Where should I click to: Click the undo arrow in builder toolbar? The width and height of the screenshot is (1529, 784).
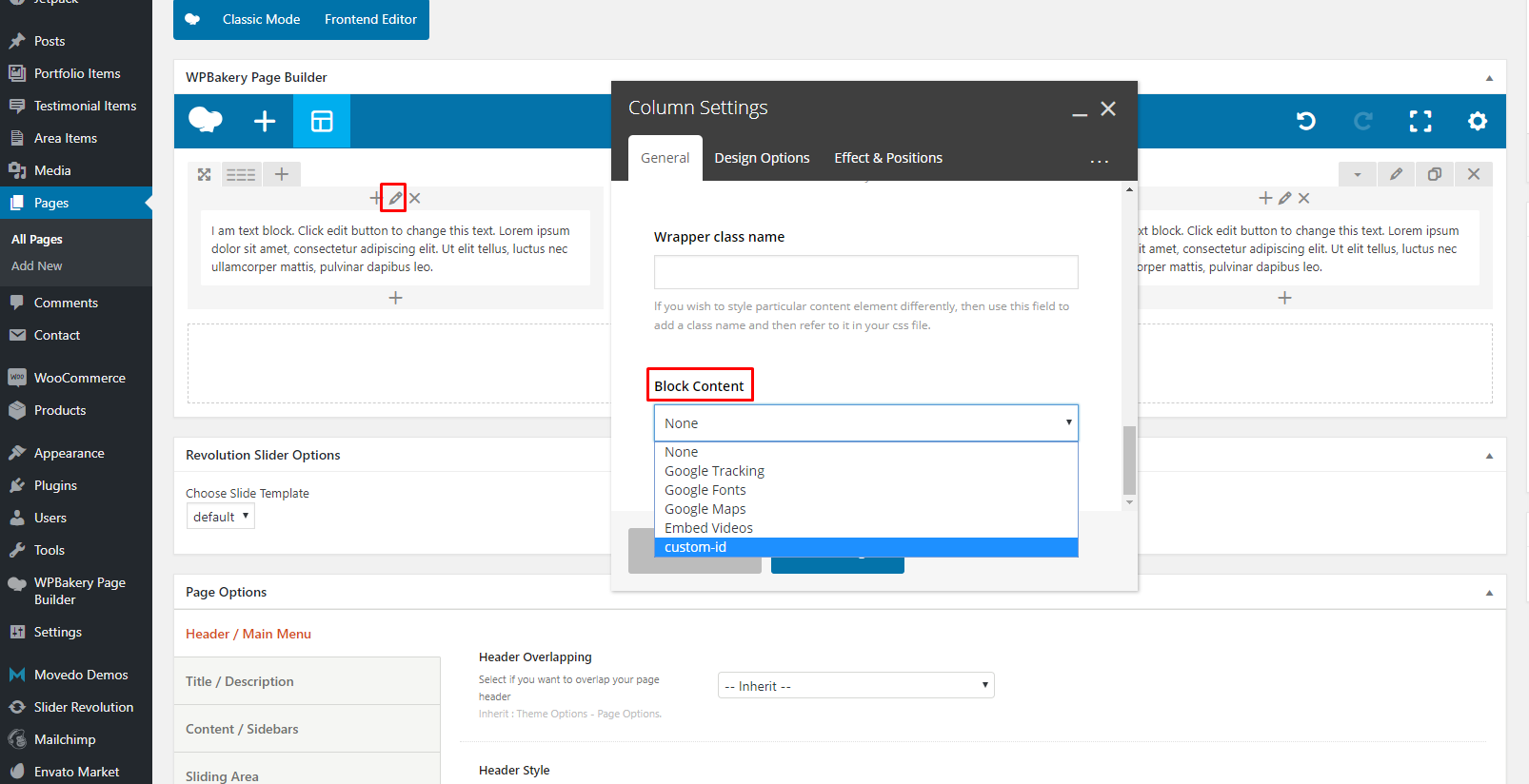click(x=1305, y=121)
